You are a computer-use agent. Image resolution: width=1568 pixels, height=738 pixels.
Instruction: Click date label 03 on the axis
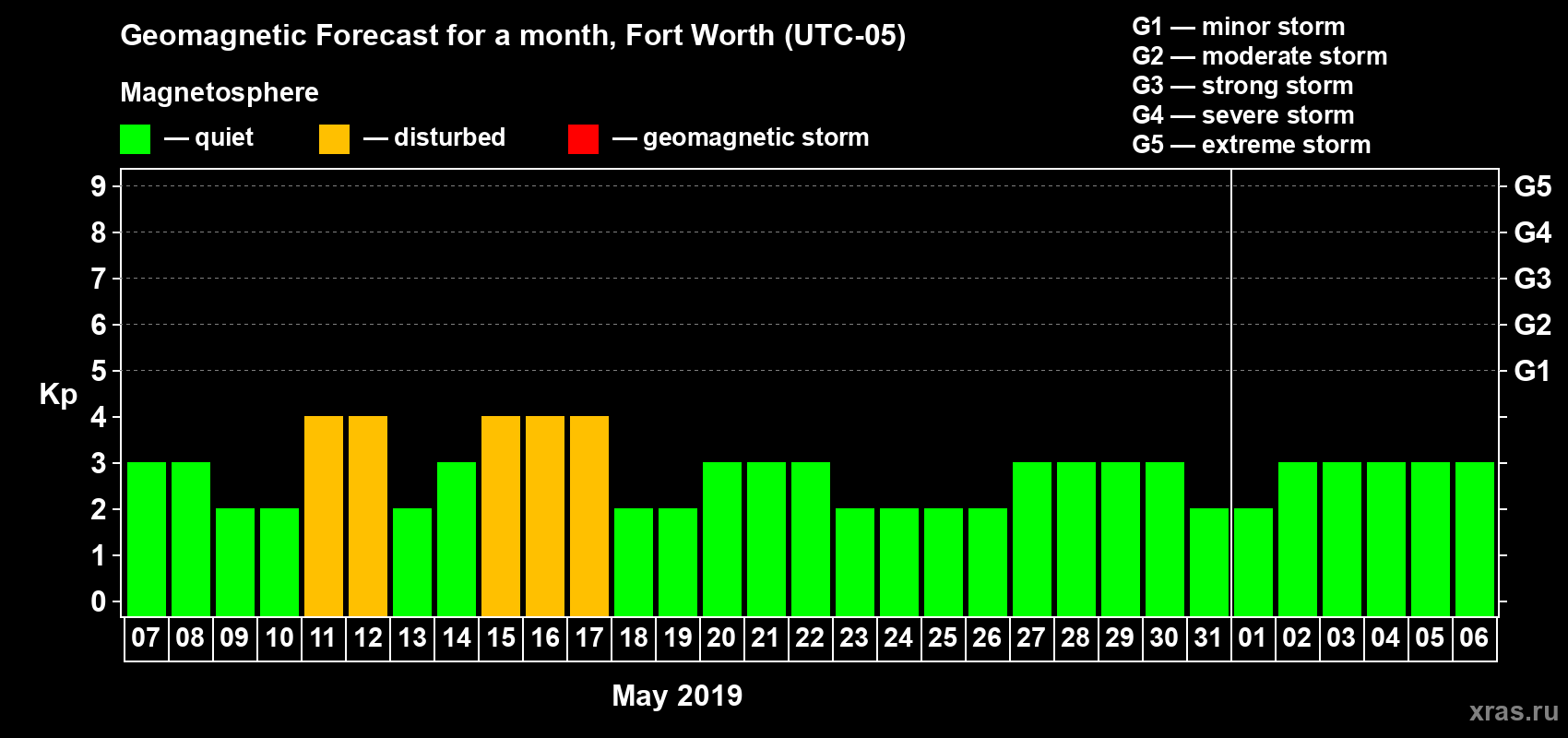[1341, 638]
